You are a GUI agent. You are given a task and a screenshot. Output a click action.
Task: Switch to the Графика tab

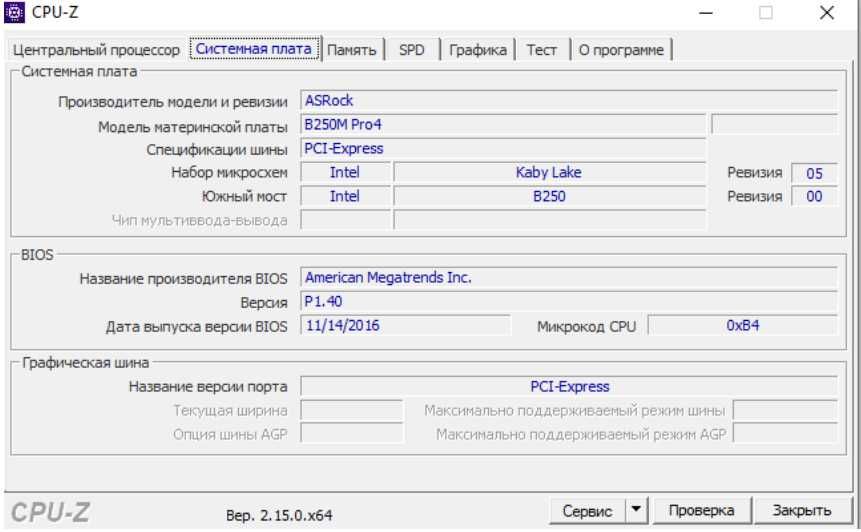[478, 50]
